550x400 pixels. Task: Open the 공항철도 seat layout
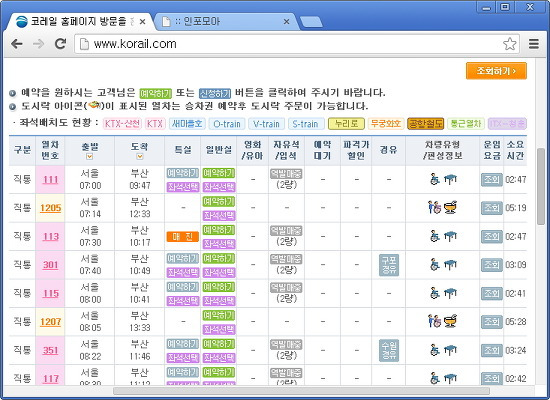[x=425, y=124]
